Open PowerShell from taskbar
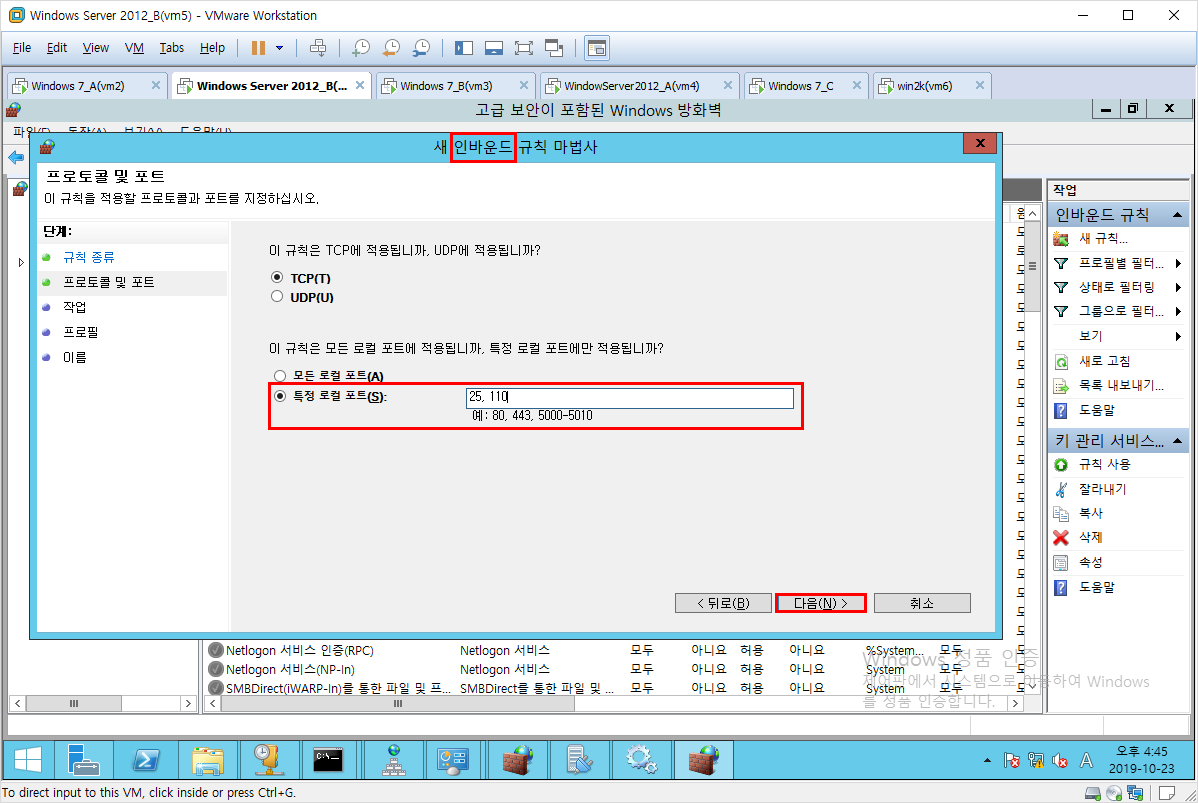 [x=146, y=760]
